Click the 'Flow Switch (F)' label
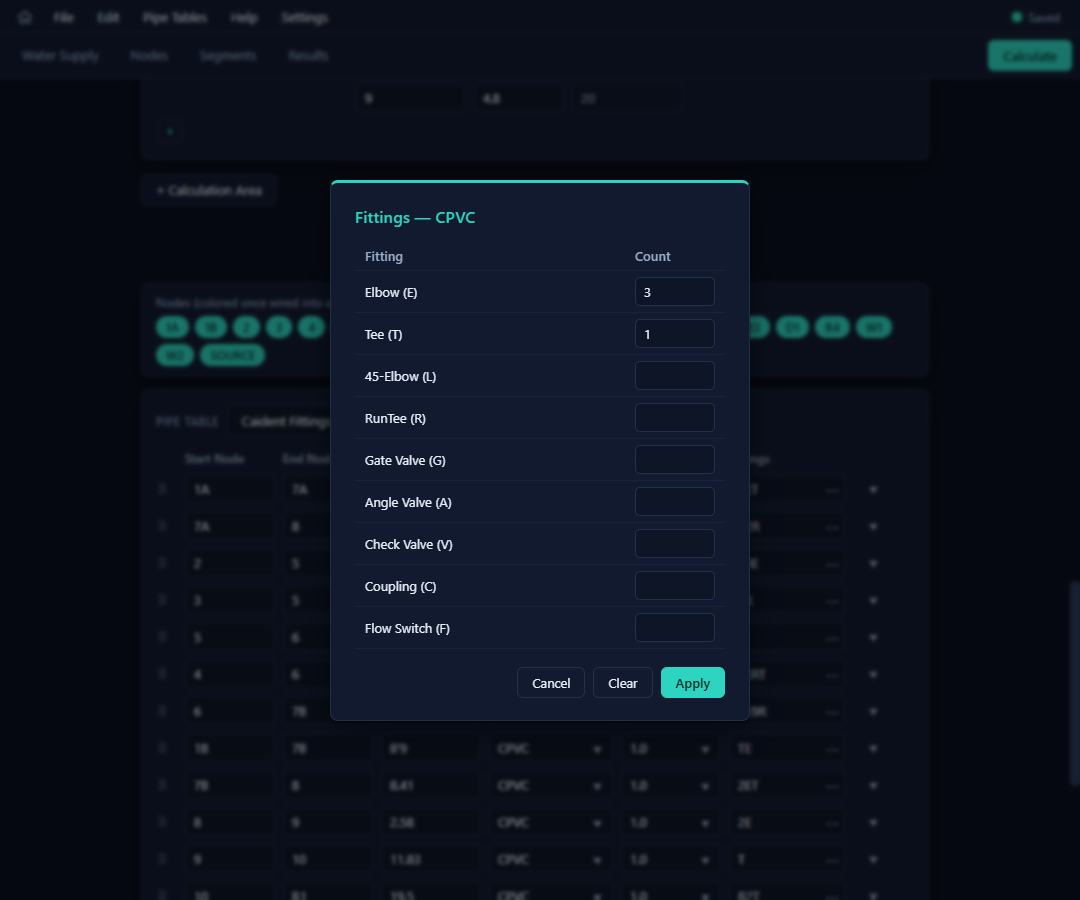Viewport: 1080px width, 900px height. point(407,628)
